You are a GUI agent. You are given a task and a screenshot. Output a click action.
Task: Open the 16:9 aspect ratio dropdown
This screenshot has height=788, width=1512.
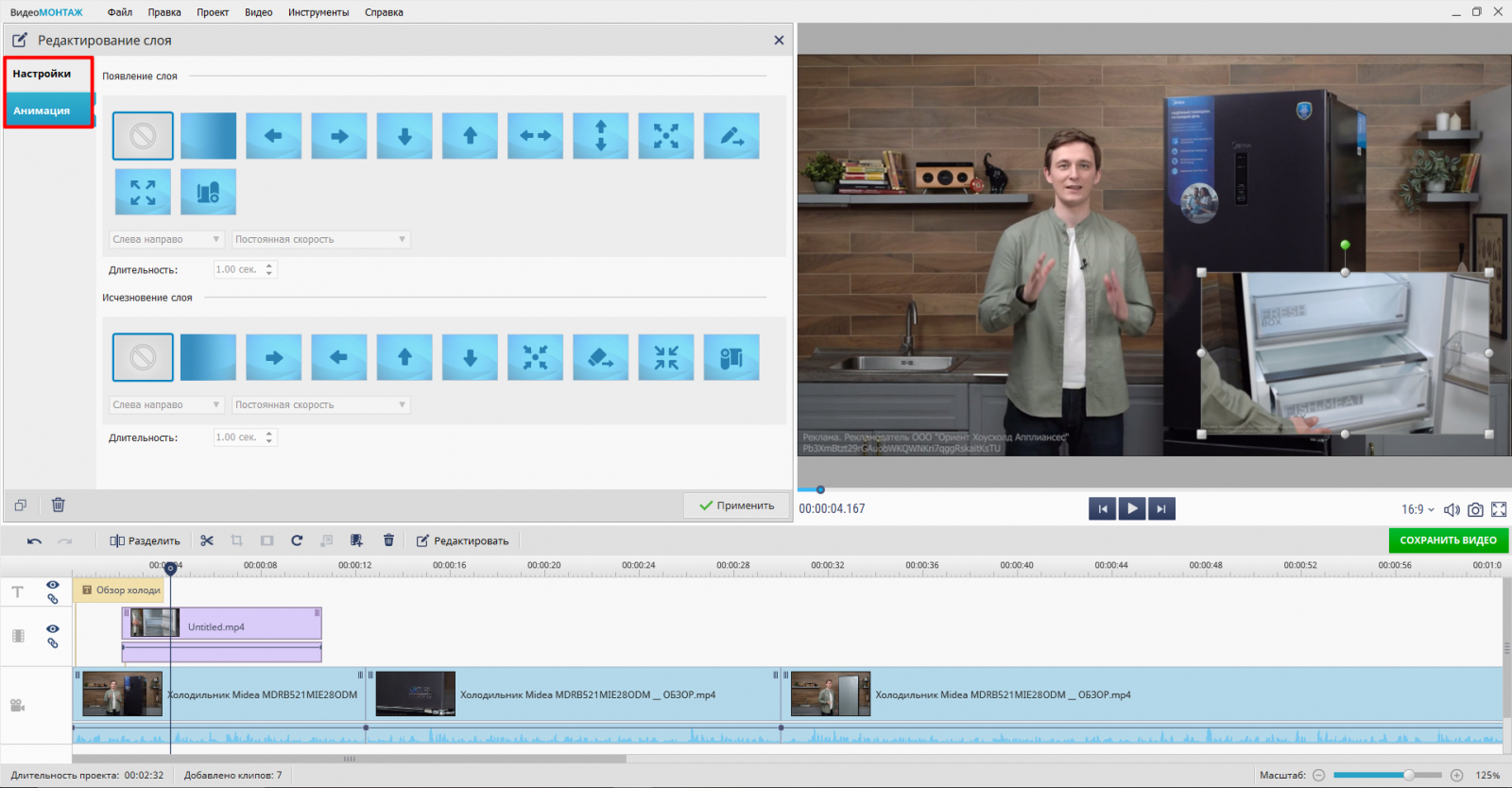1417,509
